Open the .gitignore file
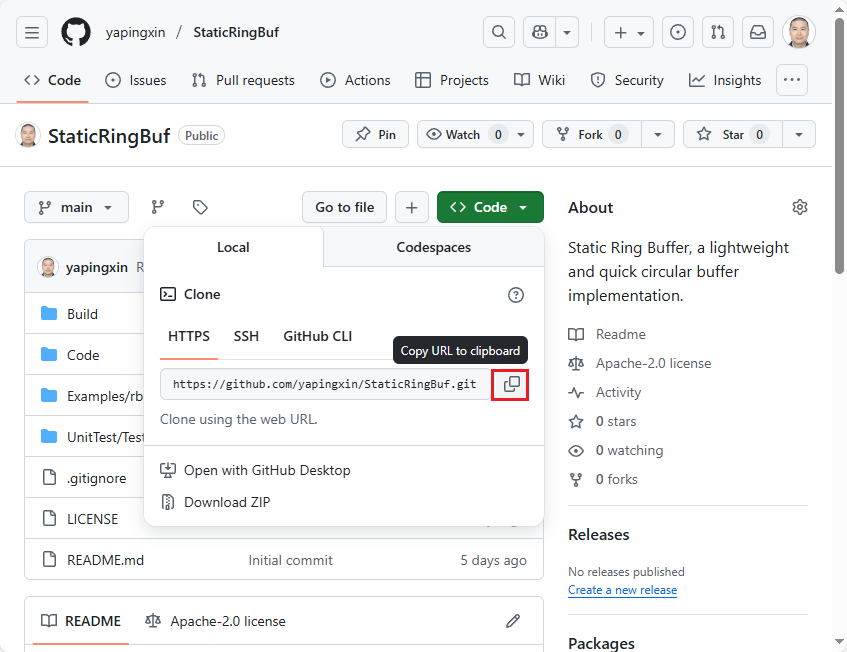 (x=97, y=479)
